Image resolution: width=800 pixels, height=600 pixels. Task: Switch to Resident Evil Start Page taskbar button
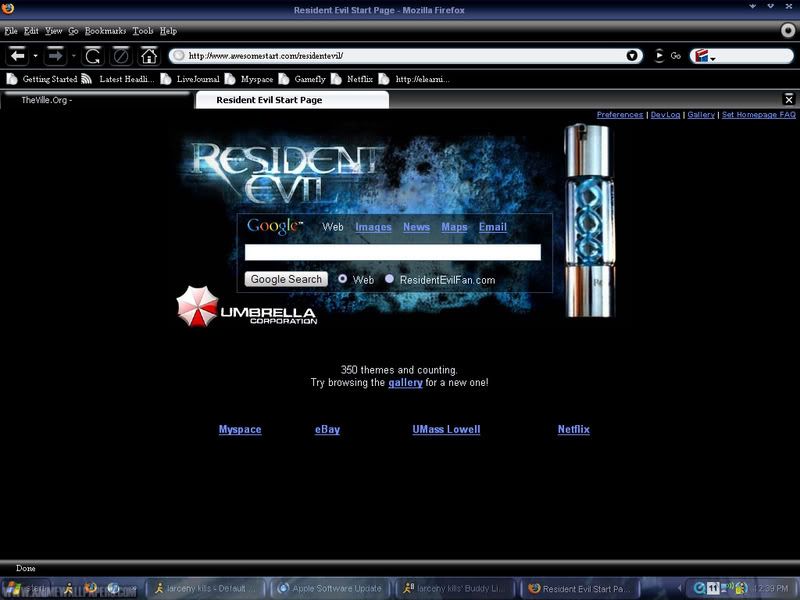(x=581, y=588)
